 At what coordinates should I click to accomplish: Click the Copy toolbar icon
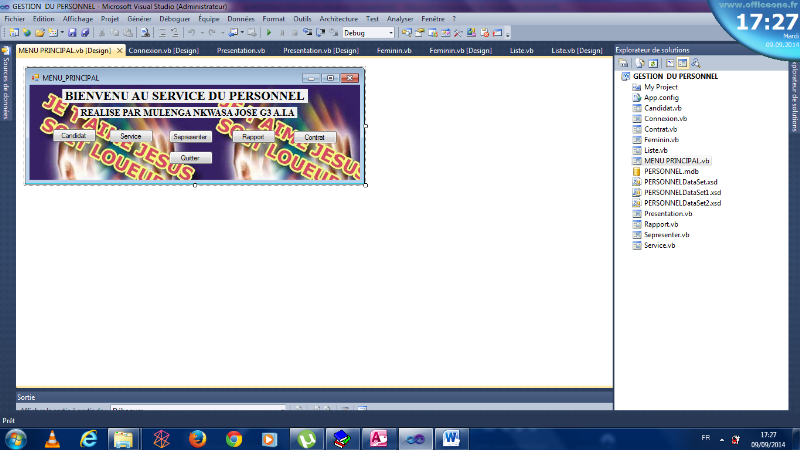[114, 33]
